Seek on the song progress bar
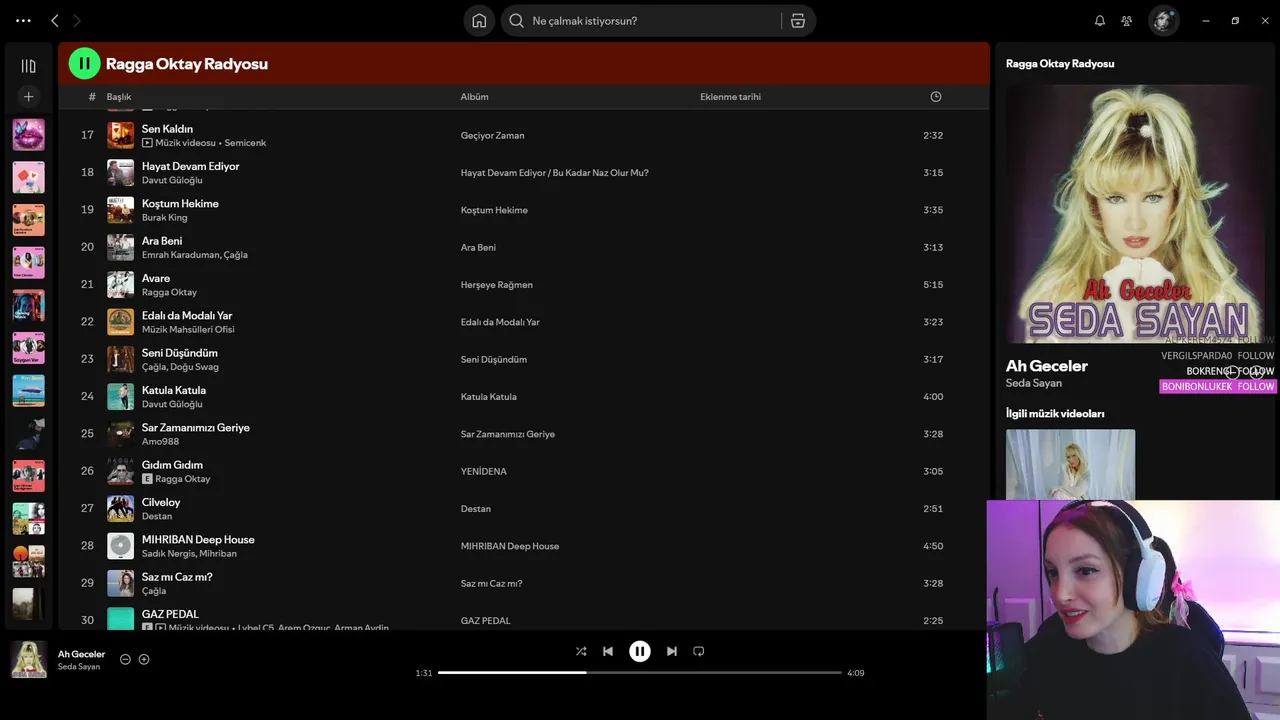Image resolution: width=1280 pixels, height=720 pixels. tap(640, 673)
